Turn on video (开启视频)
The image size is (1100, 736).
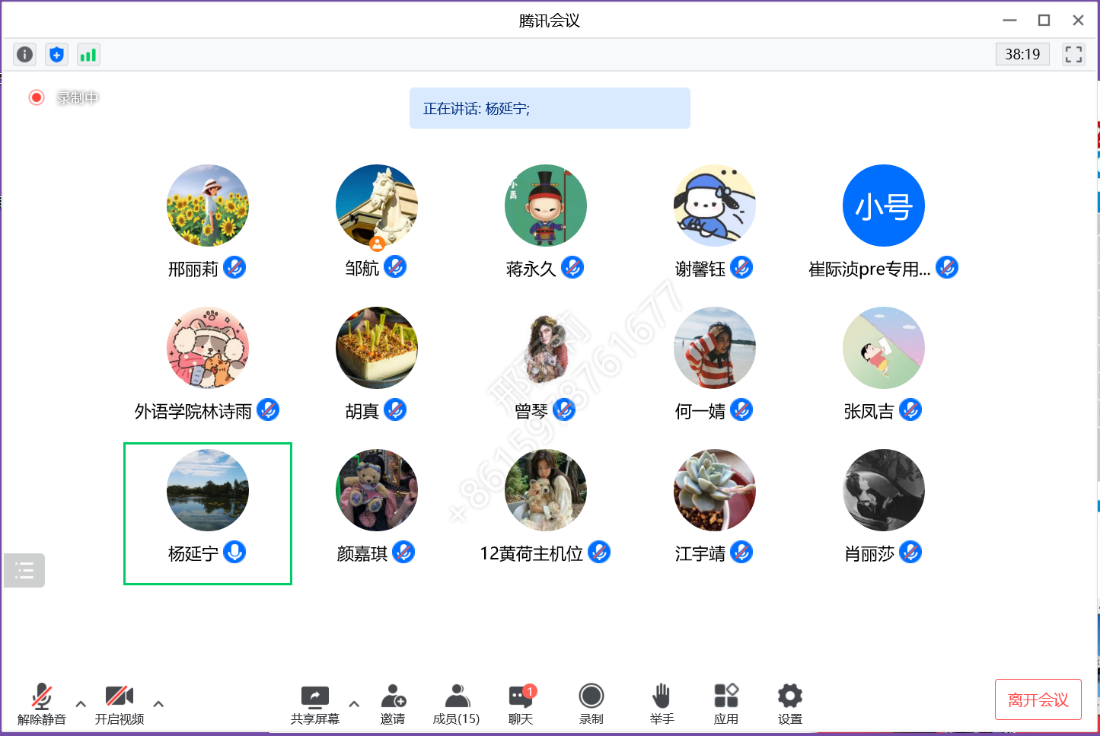tap(119, 703)
